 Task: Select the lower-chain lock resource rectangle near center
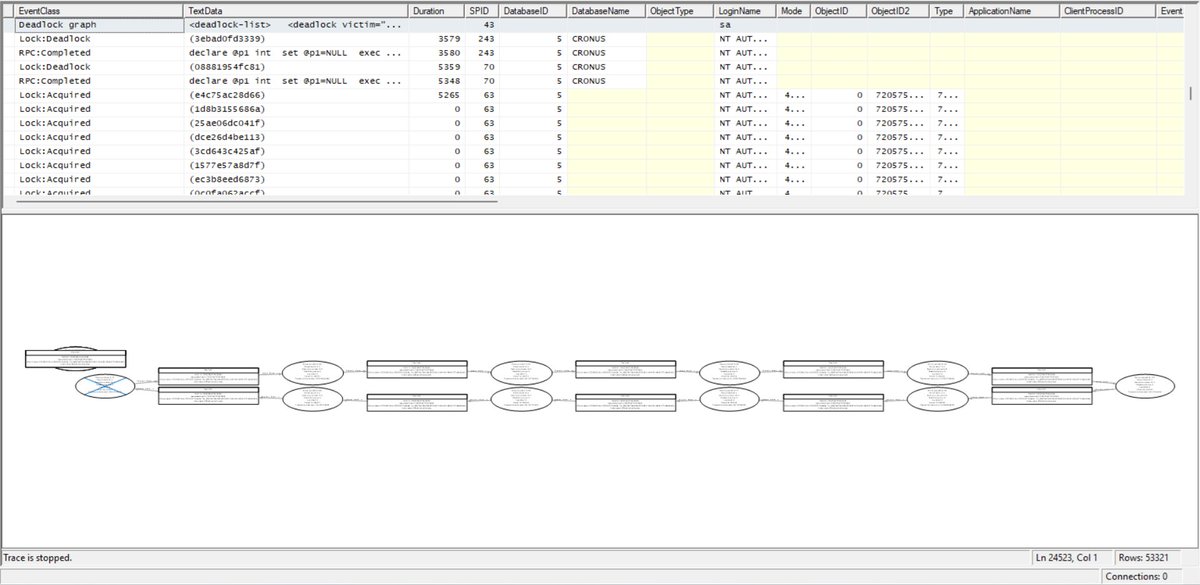(625, 400)
